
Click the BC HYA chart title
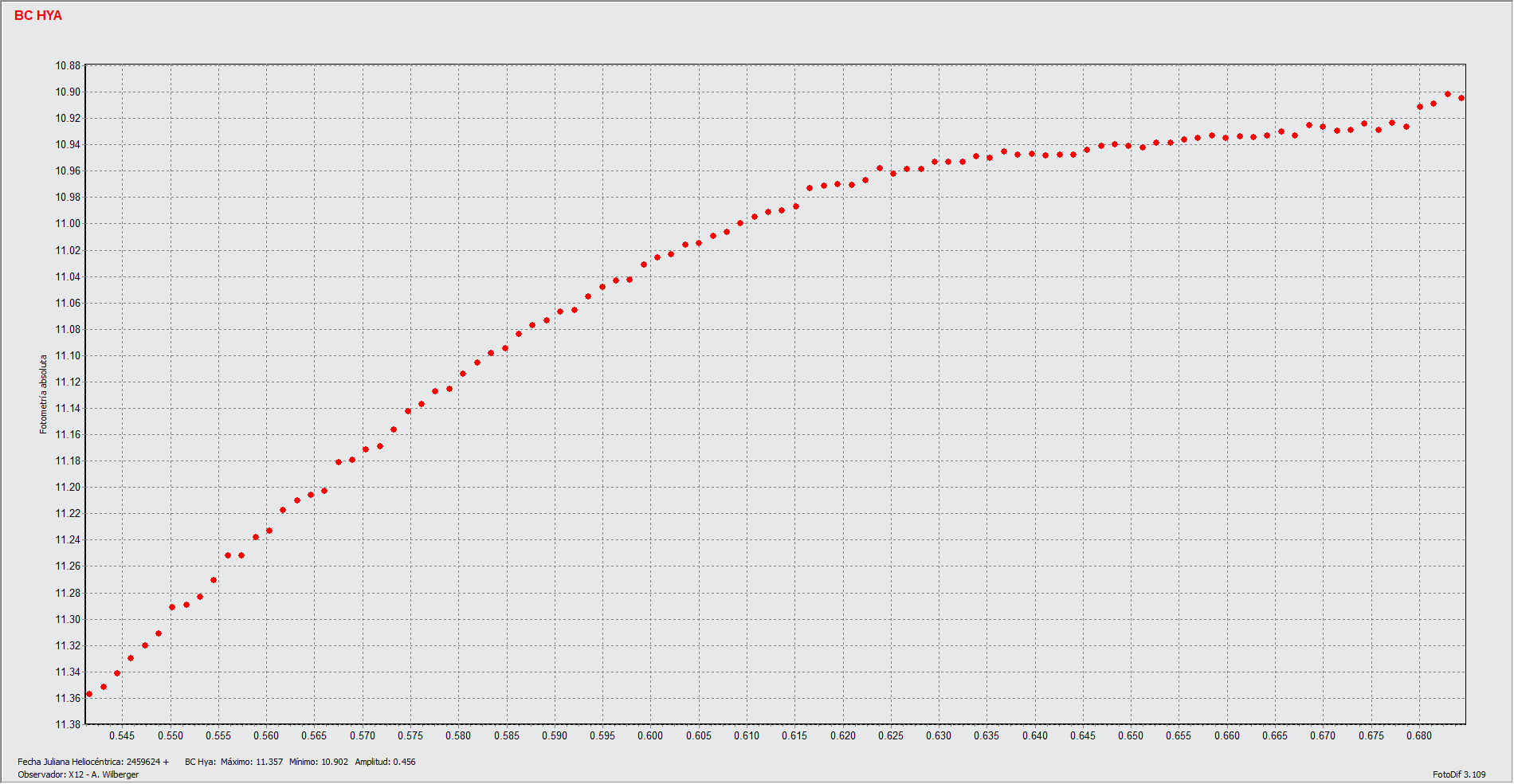37,16
